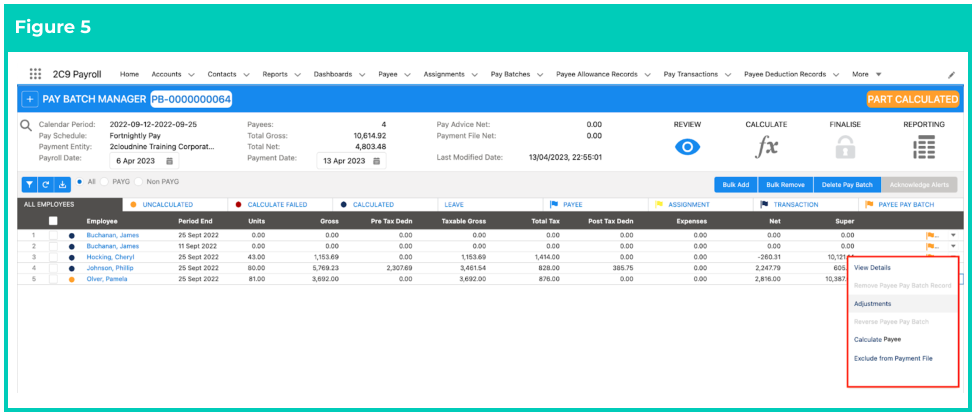Open the PB-0000000064 batch link
This screenshot has width=976, height=416.
pyautogui.click(x=191, y=99)
